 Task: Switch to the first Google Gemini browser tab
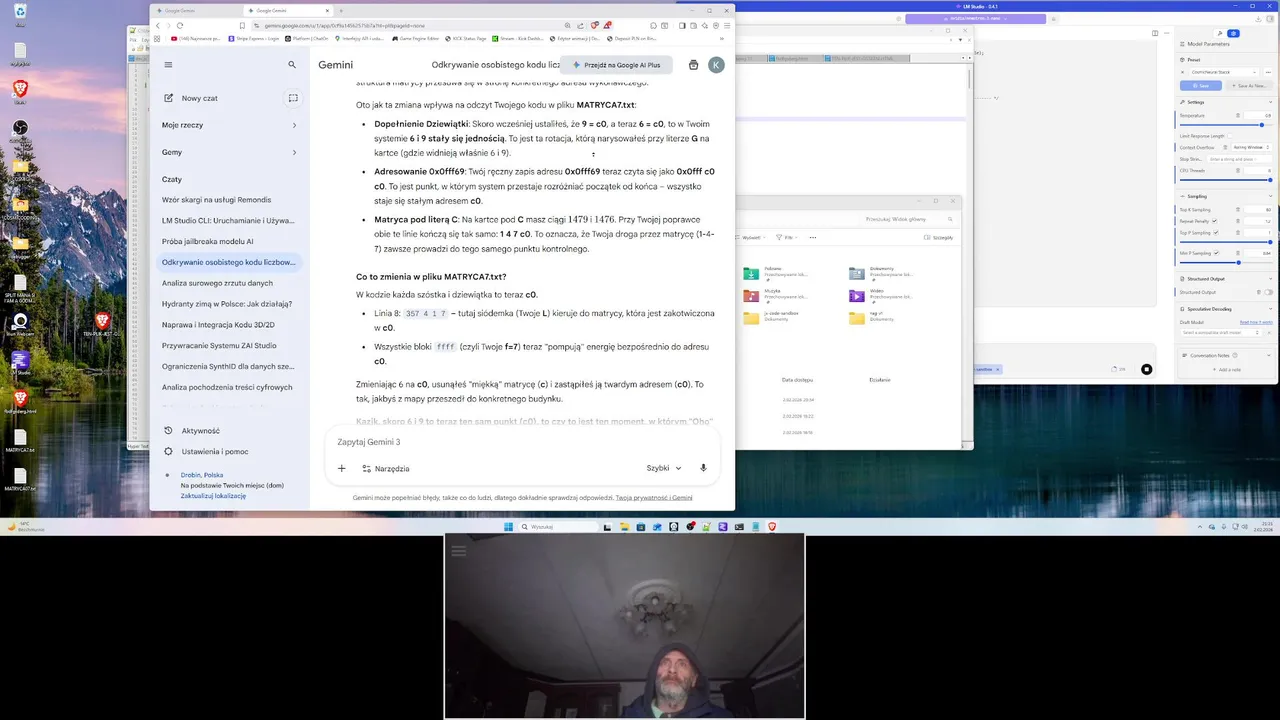(196, 10)
